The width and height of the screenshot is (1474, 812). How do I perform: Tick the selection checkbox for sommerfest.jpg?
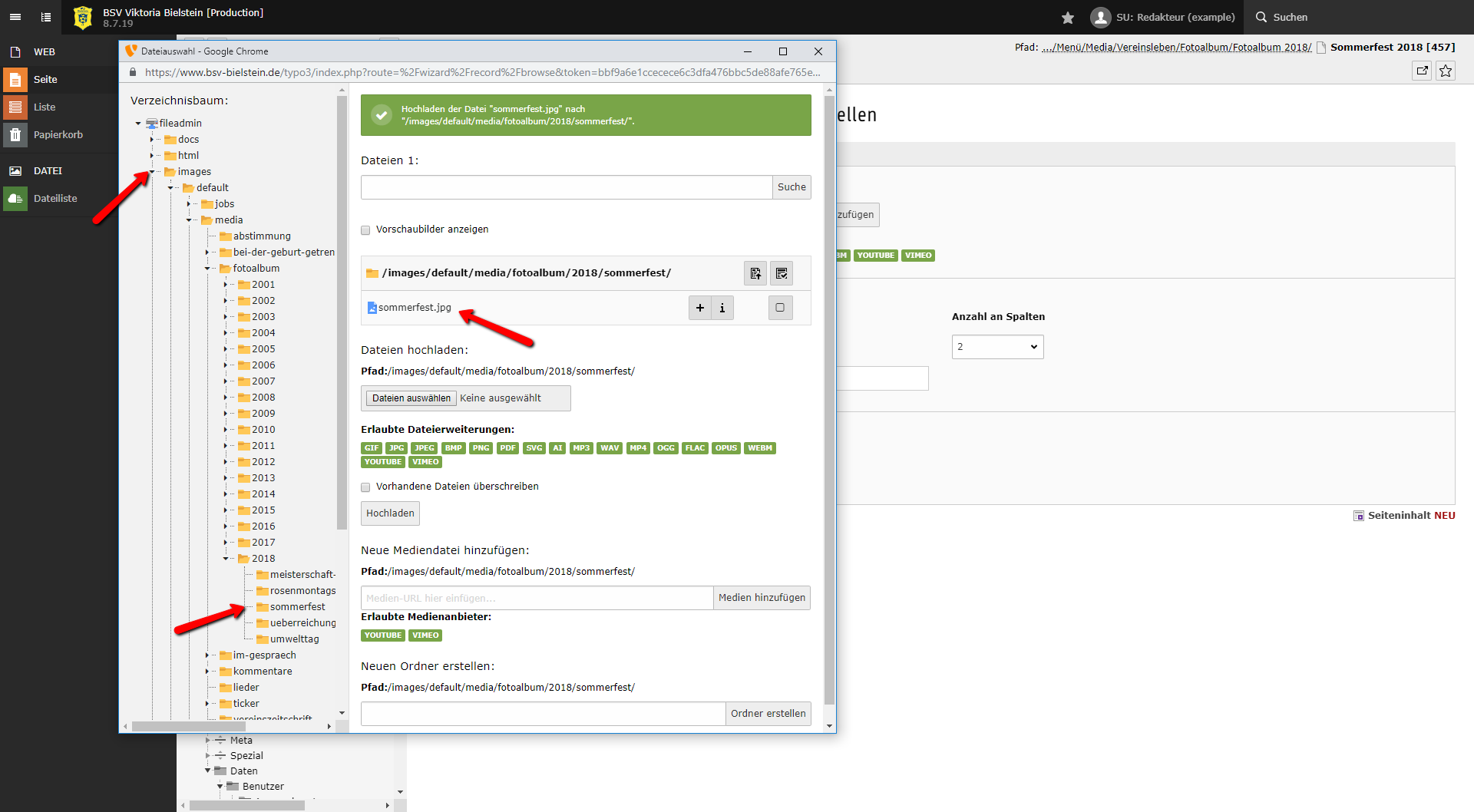(x=780, y=308)
